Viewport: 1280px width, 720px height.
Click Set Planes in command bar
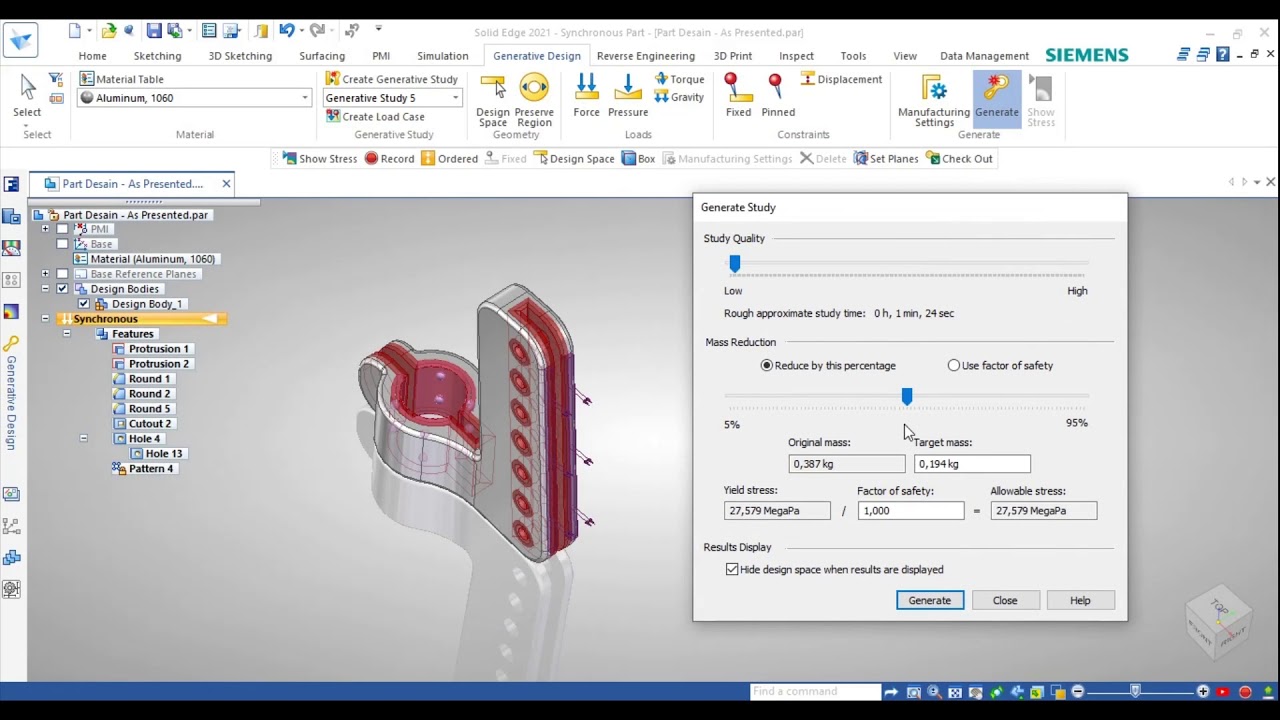[x=886, y=158]
